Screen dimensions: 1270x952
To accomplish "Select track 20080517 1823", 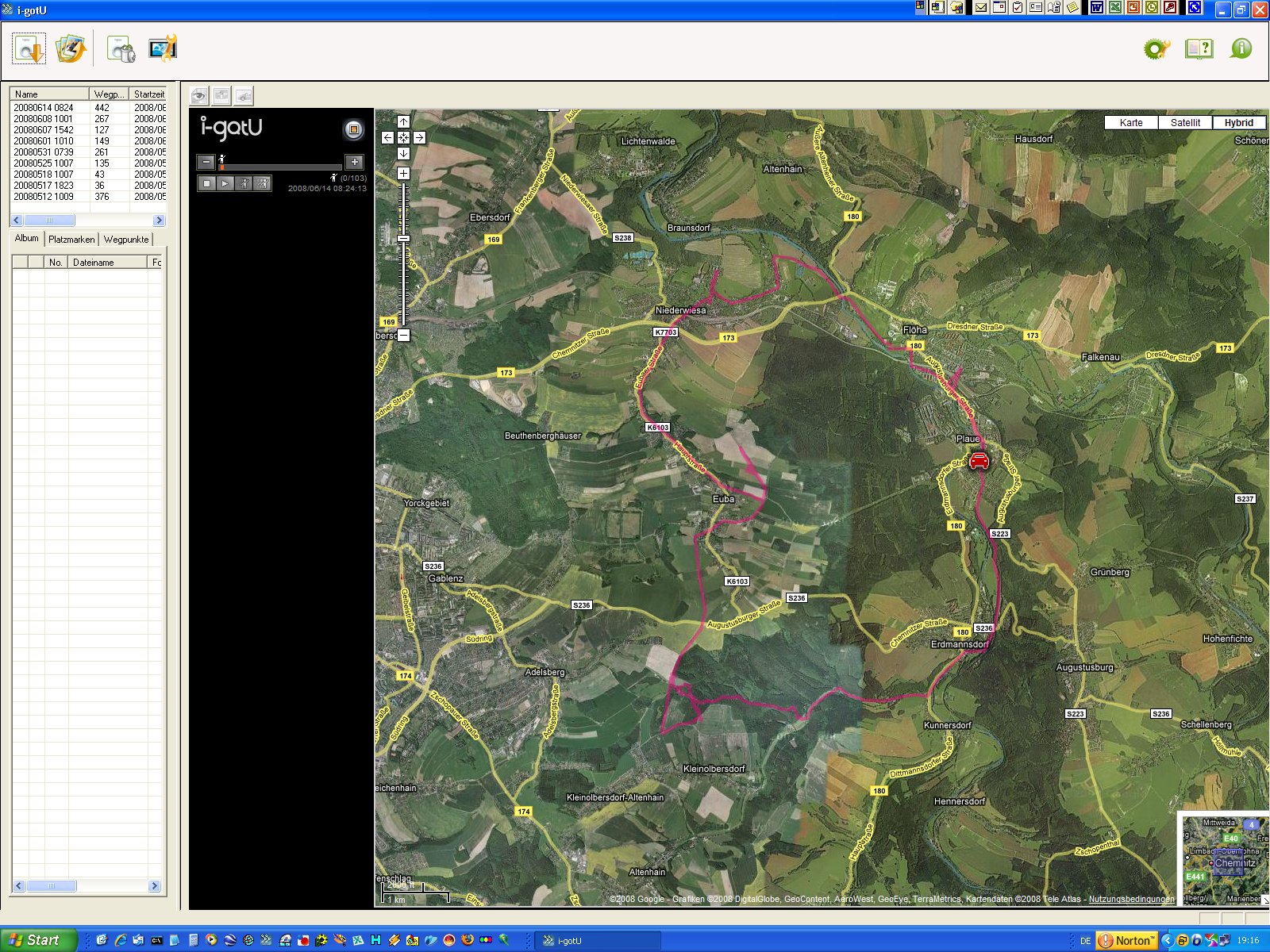I will point(88,185).
